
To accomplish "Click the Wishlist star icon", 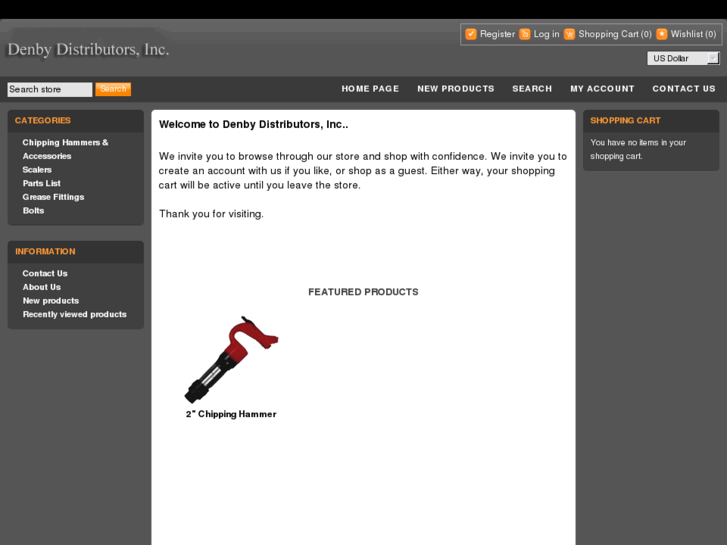I will click(662, 34).
